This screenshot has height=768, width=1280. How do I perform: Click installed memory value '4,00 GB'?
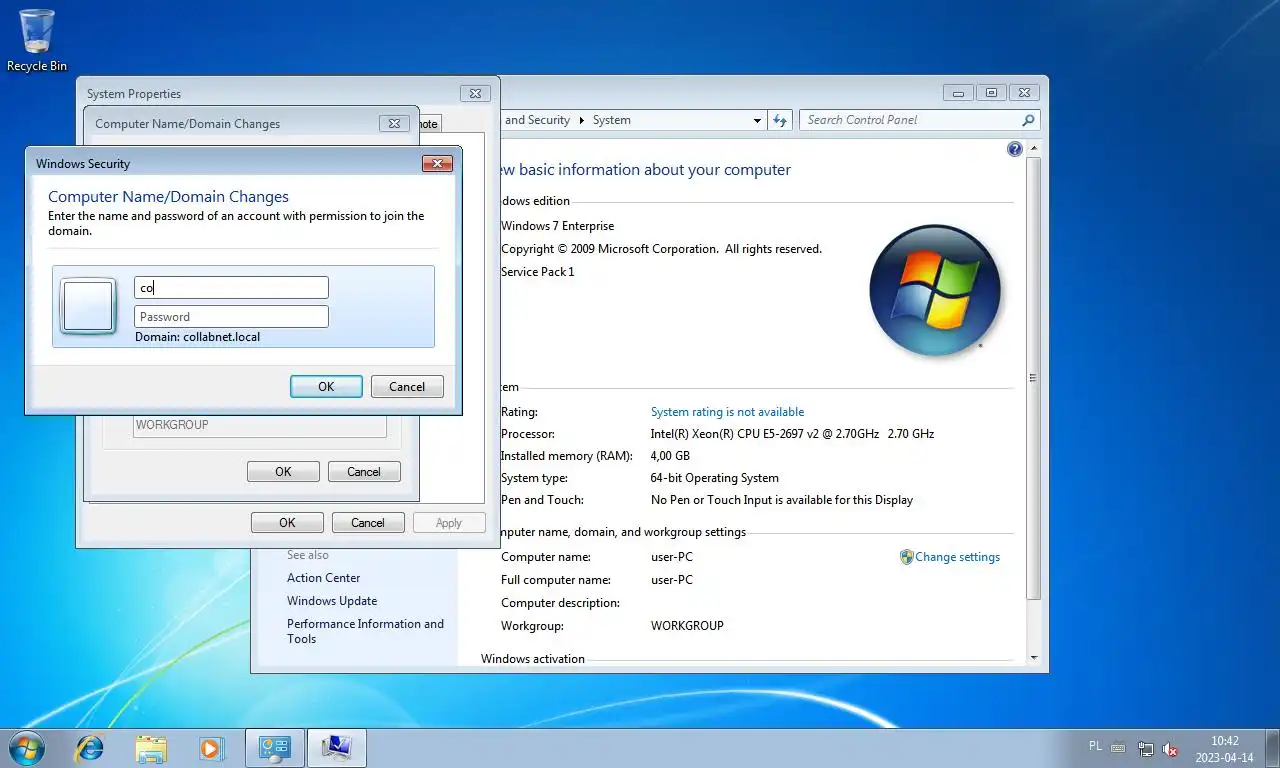(x=670, y=456)
